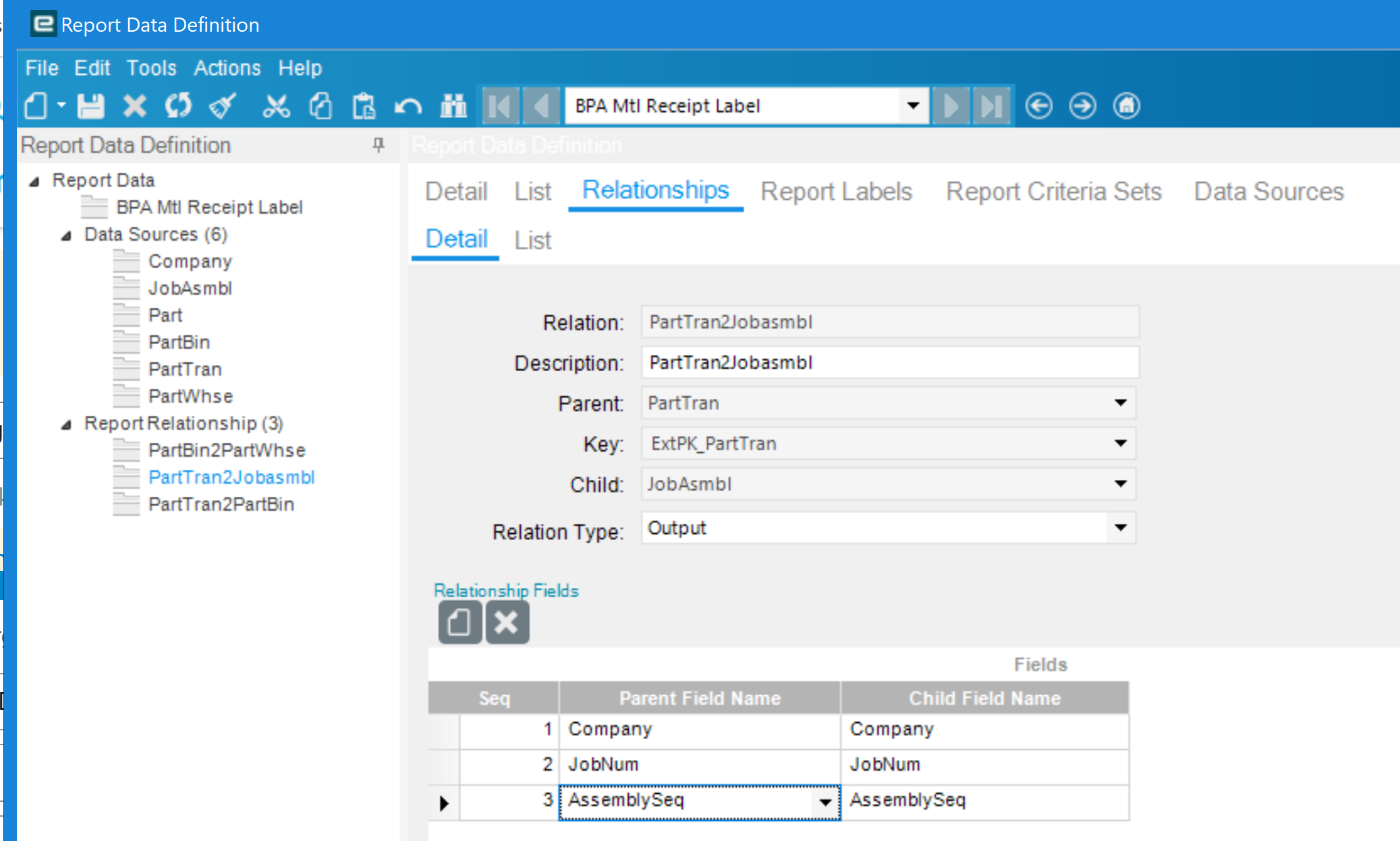Pin the Report Data Definition panel
Viewport: 1400px width, 841px height.
pyautogui.click(x=379, y=144)
